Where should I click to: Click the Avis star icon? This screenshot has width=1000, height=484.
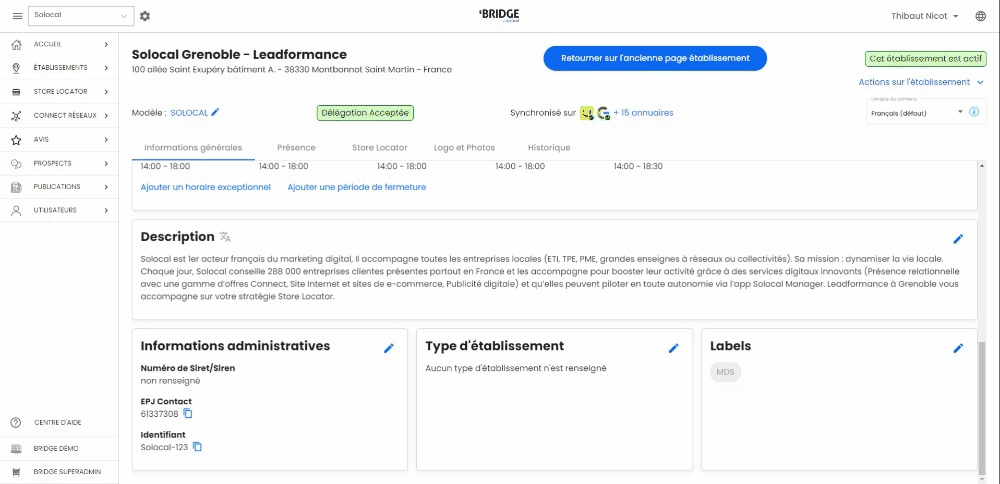(x=17, y=139)
